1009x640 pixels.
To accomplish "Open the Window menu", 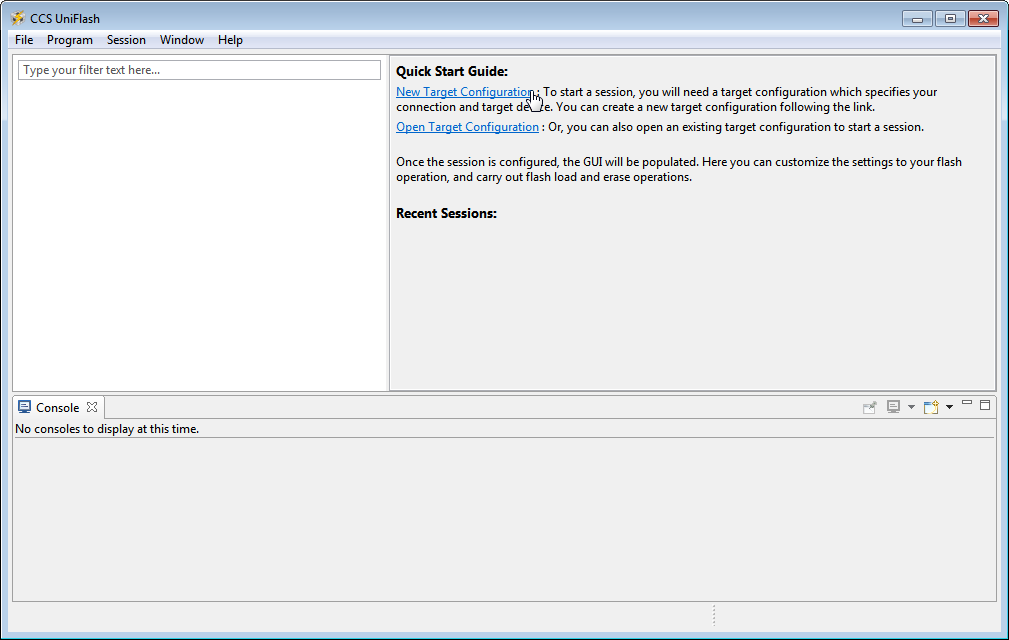I will coord(181,40).
